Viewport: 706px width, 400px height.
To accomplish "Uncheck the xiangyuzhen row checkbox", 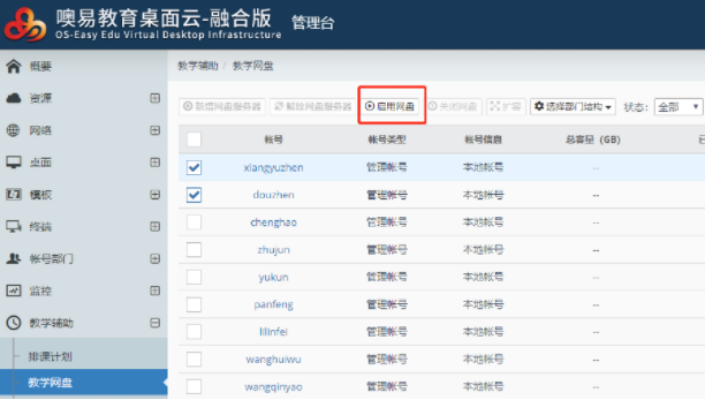I will [194, 167].
